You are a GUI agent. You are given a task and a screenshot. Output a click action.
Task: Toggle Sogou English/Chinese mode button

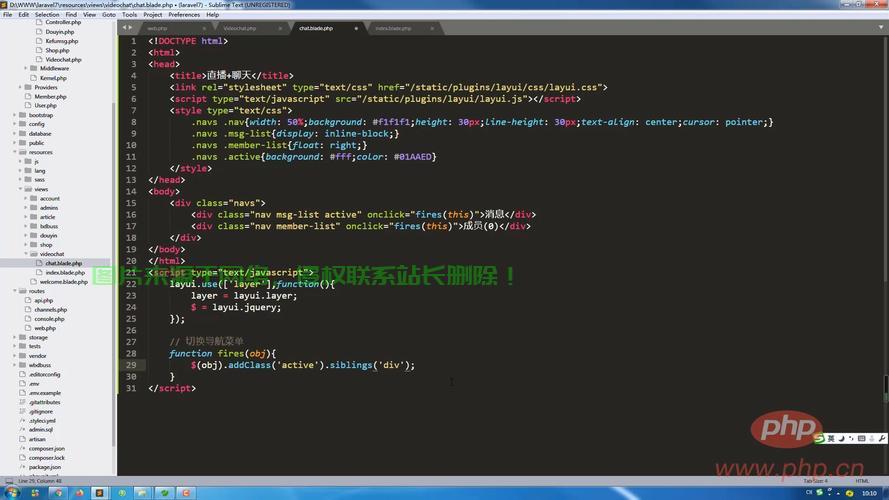click(831, 439)
